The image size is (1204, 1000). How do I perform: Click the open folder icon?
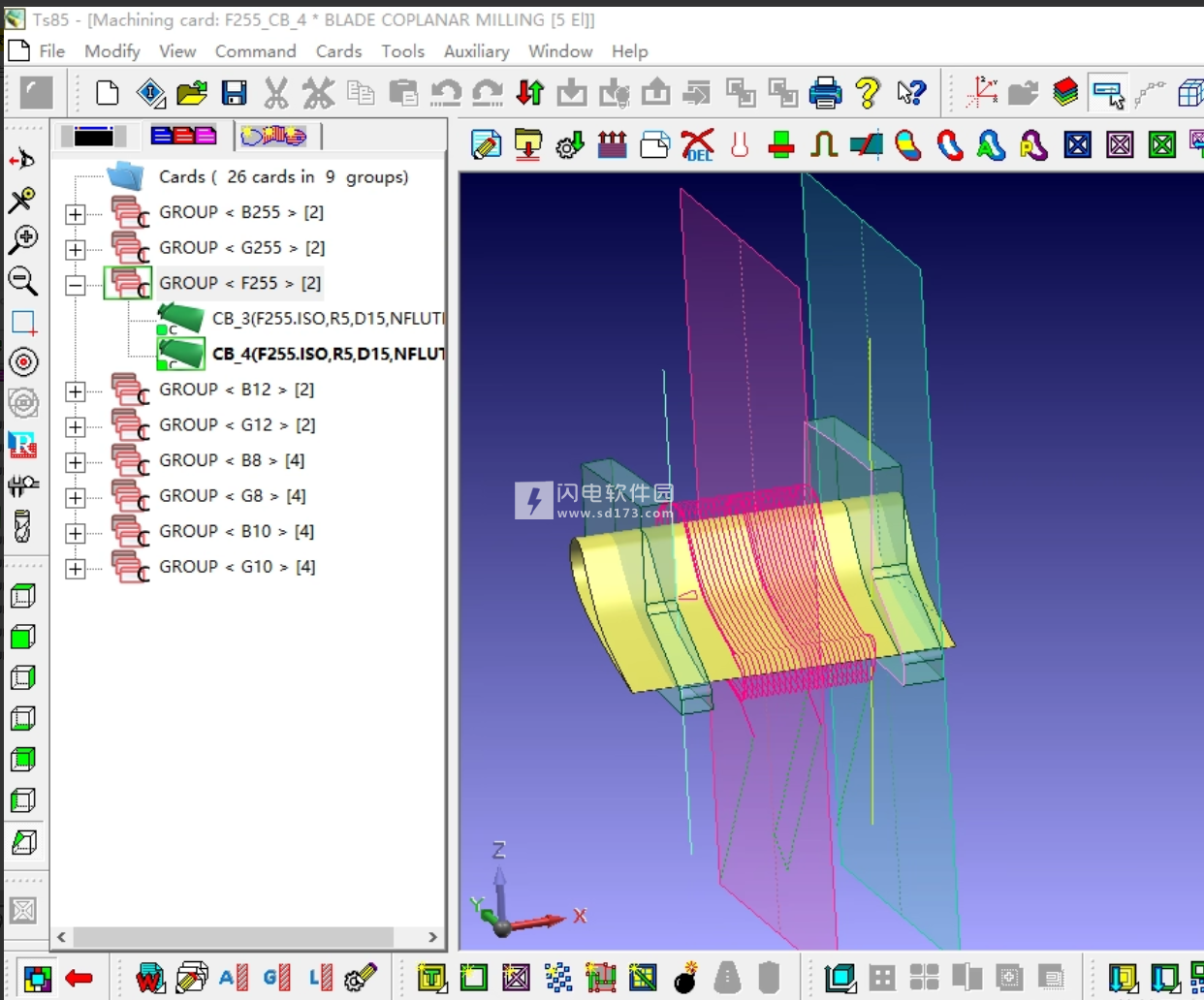pos(192,93)
